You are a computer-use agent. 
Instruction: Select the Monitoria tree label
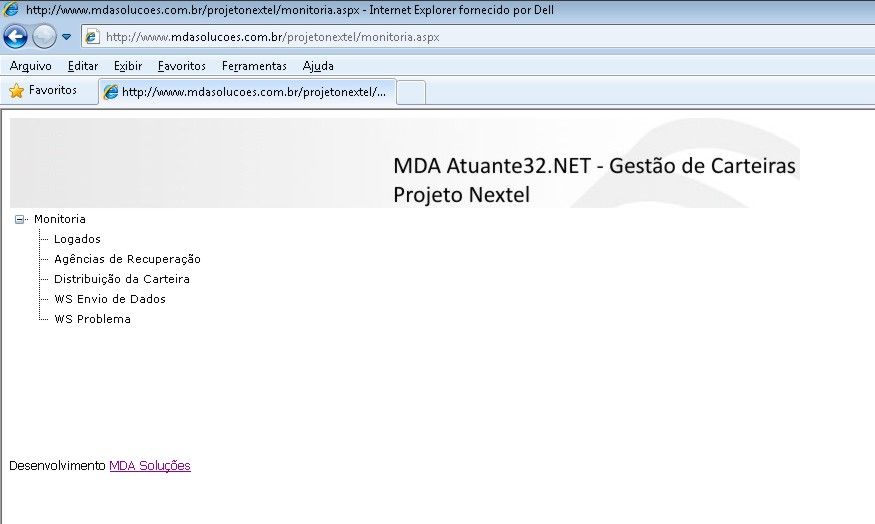[x=60, y=219]
